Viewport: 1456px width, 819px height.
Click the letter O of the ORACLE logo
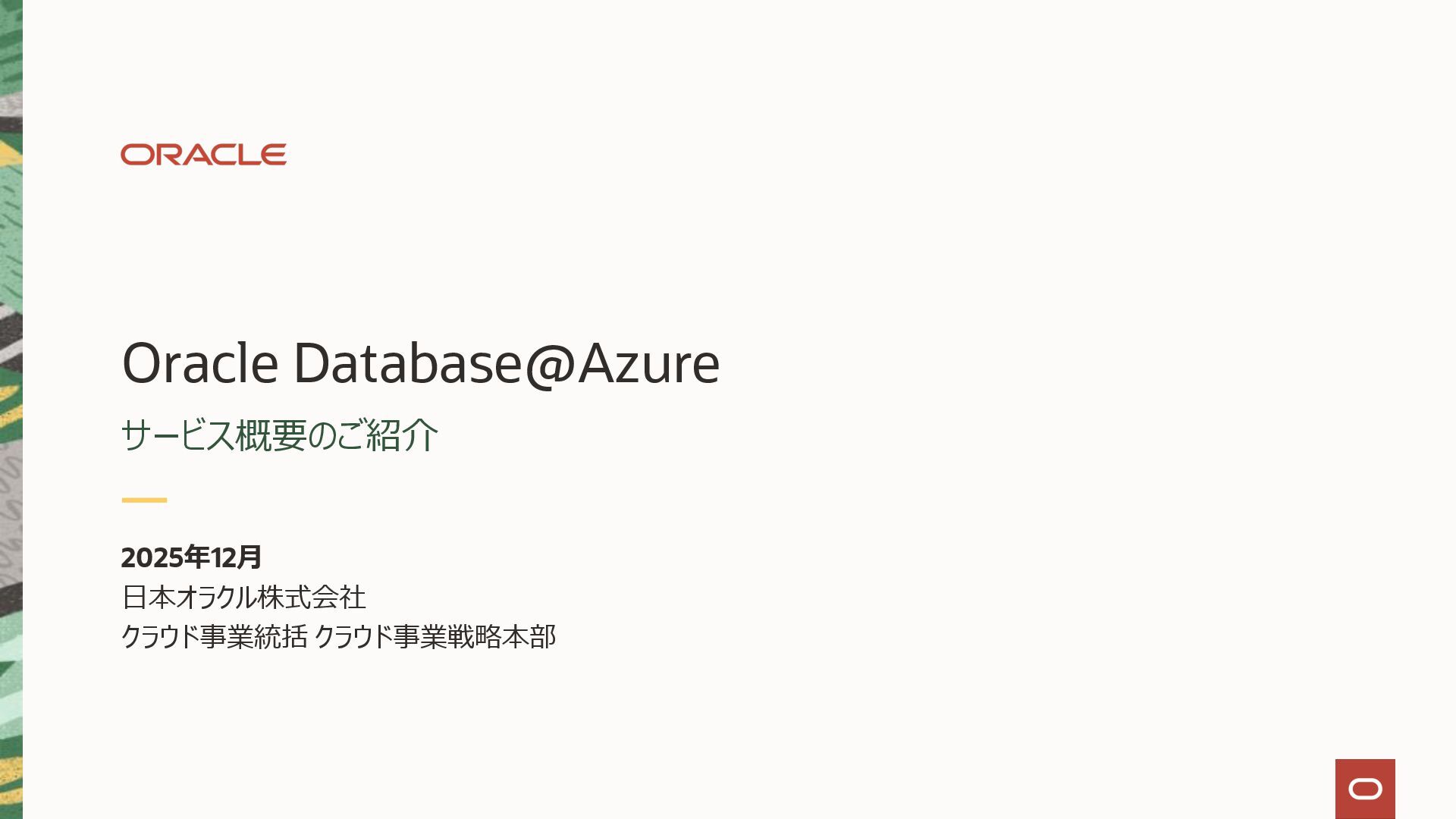click(x=134, y=155)
